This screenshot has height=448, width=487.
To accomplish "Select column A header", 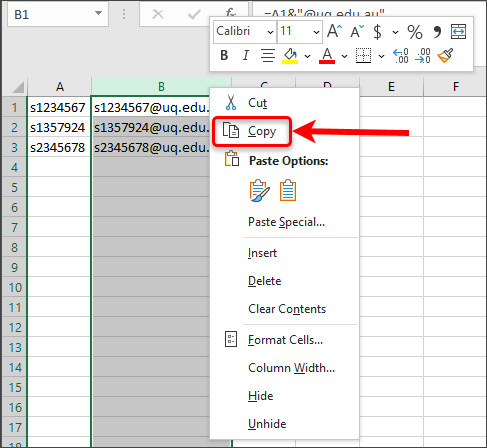I will point(60,87).
